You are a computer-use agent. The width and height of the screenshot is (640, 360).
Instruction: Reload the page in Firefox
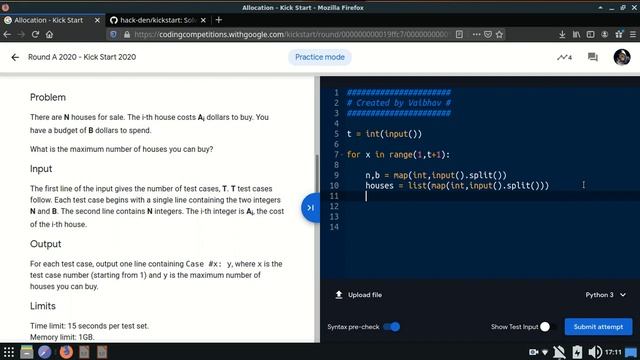click(x=36, y=34)
